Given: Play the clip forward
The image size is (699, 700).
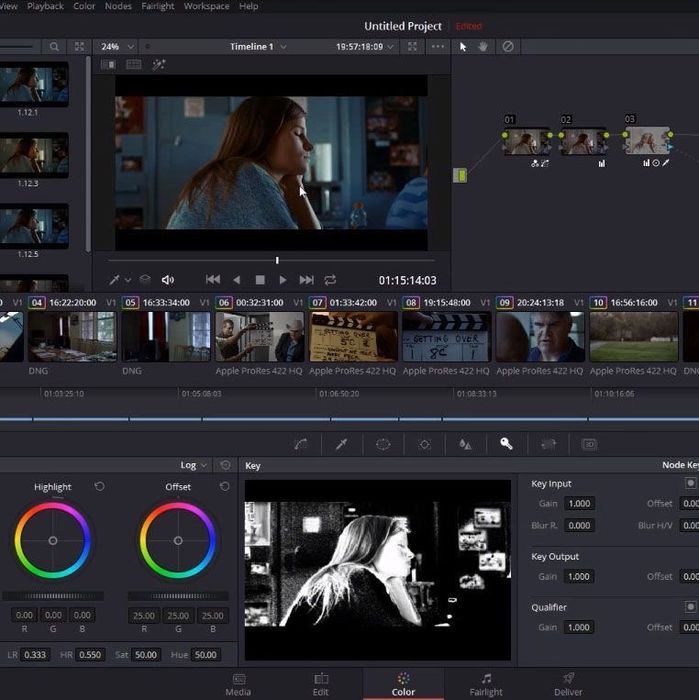Looking at the screenshot, I should (x=283, y=280).
